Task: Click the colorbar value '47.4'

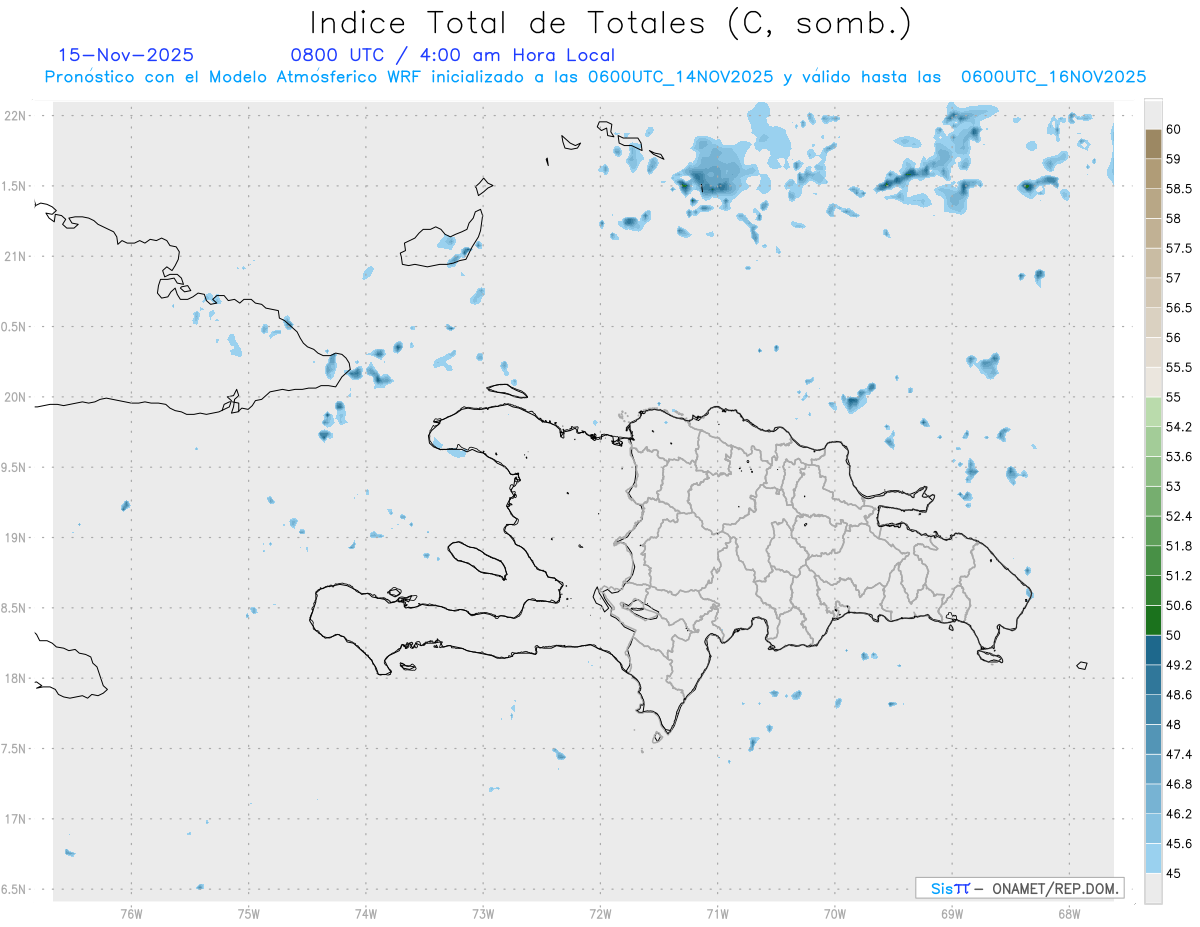Action: tap(1179, 754)
